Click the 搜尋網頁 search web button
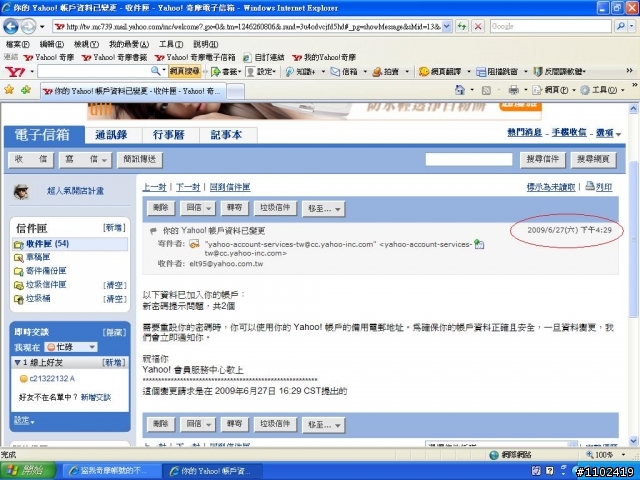 tap(593, 160)
